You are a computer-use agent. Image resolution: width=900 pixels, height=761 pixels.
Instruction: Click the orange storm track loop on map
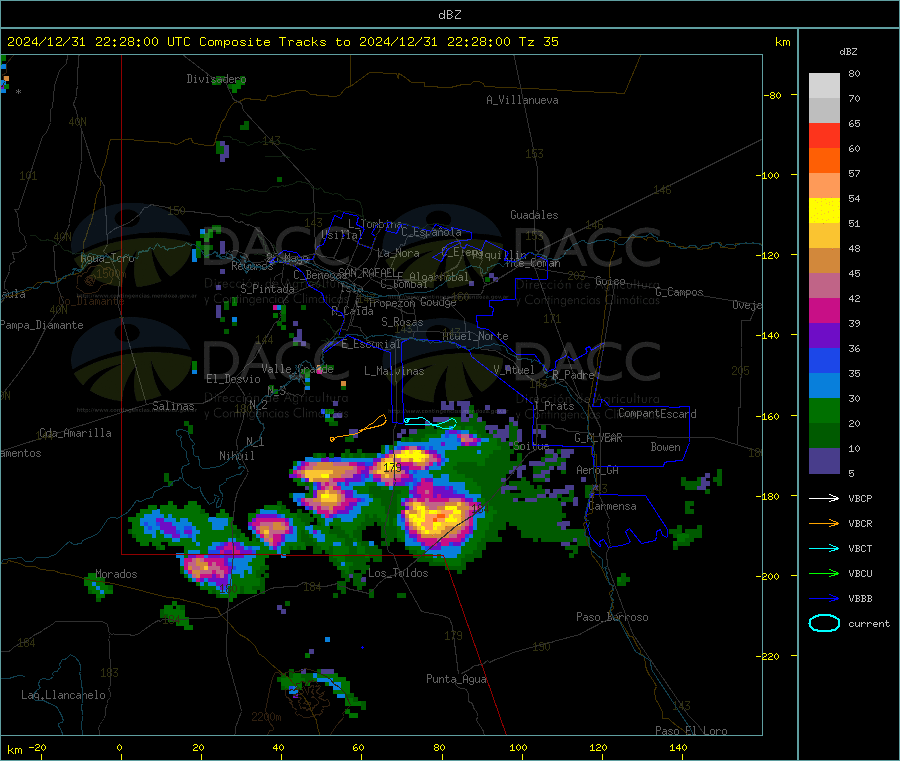pyautogui.click(x=359, y=429)
